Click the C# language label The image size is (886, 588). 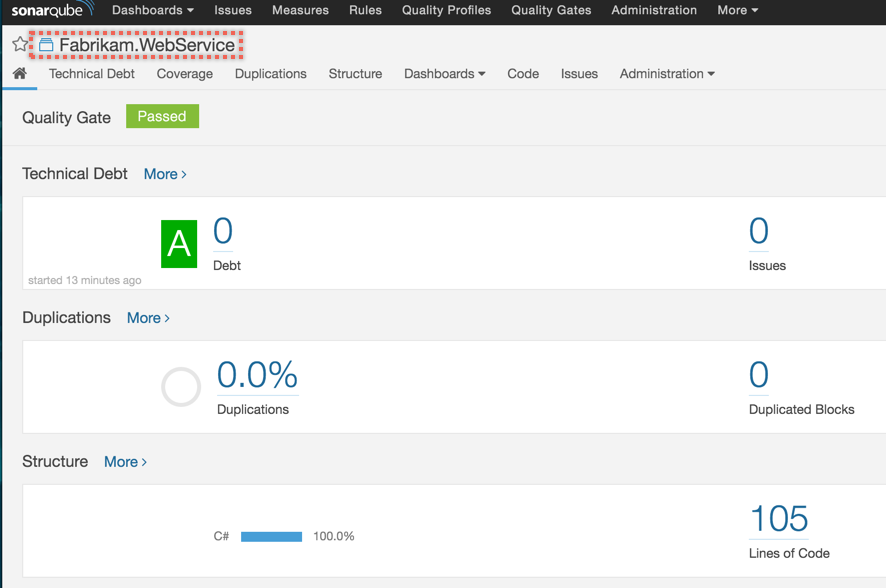pyautogui.click(x=221, y=536)
